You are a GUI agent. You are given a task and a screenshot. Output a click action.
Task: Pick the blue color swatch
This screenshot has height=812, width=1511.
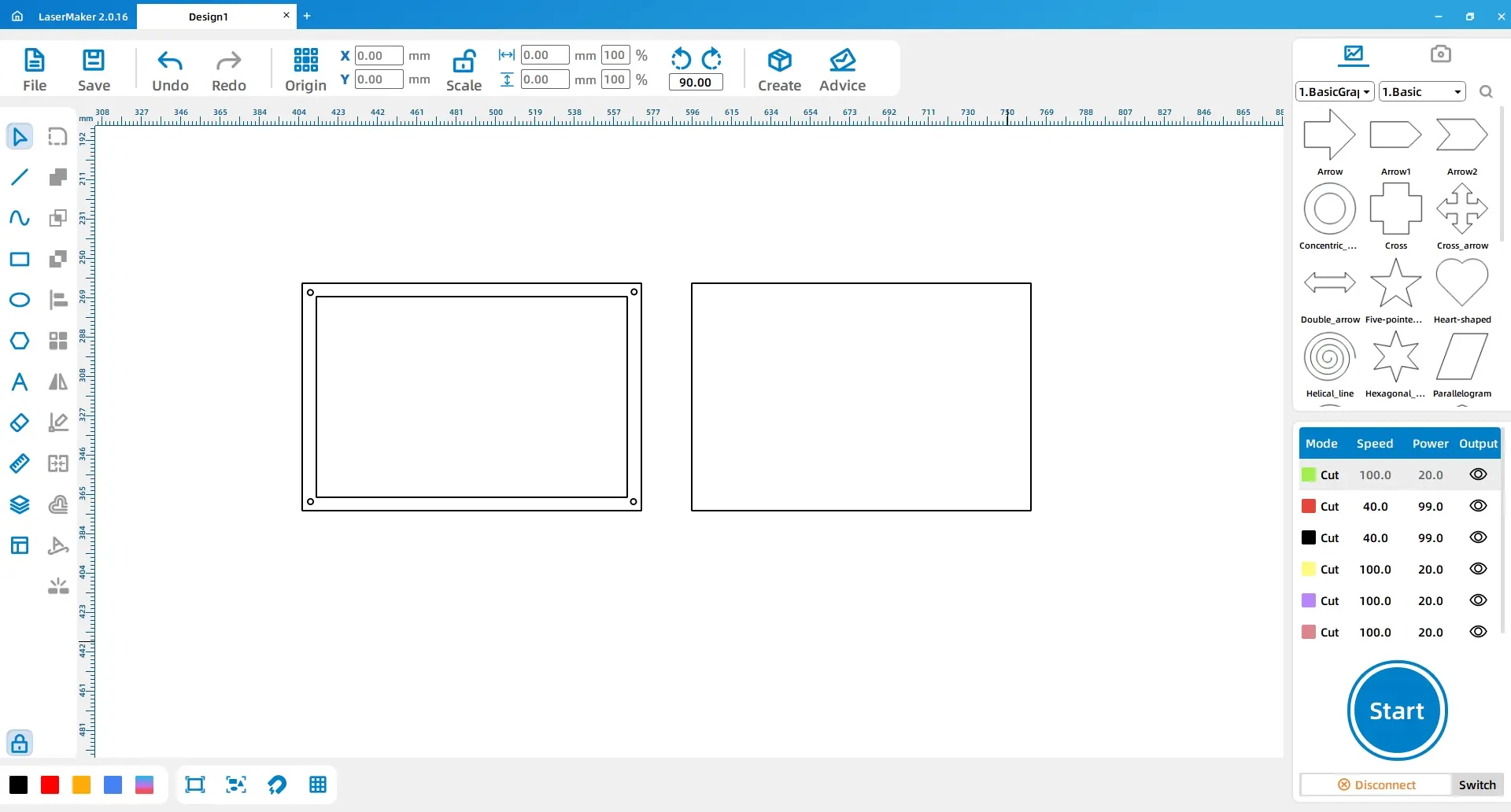[113, 784]
